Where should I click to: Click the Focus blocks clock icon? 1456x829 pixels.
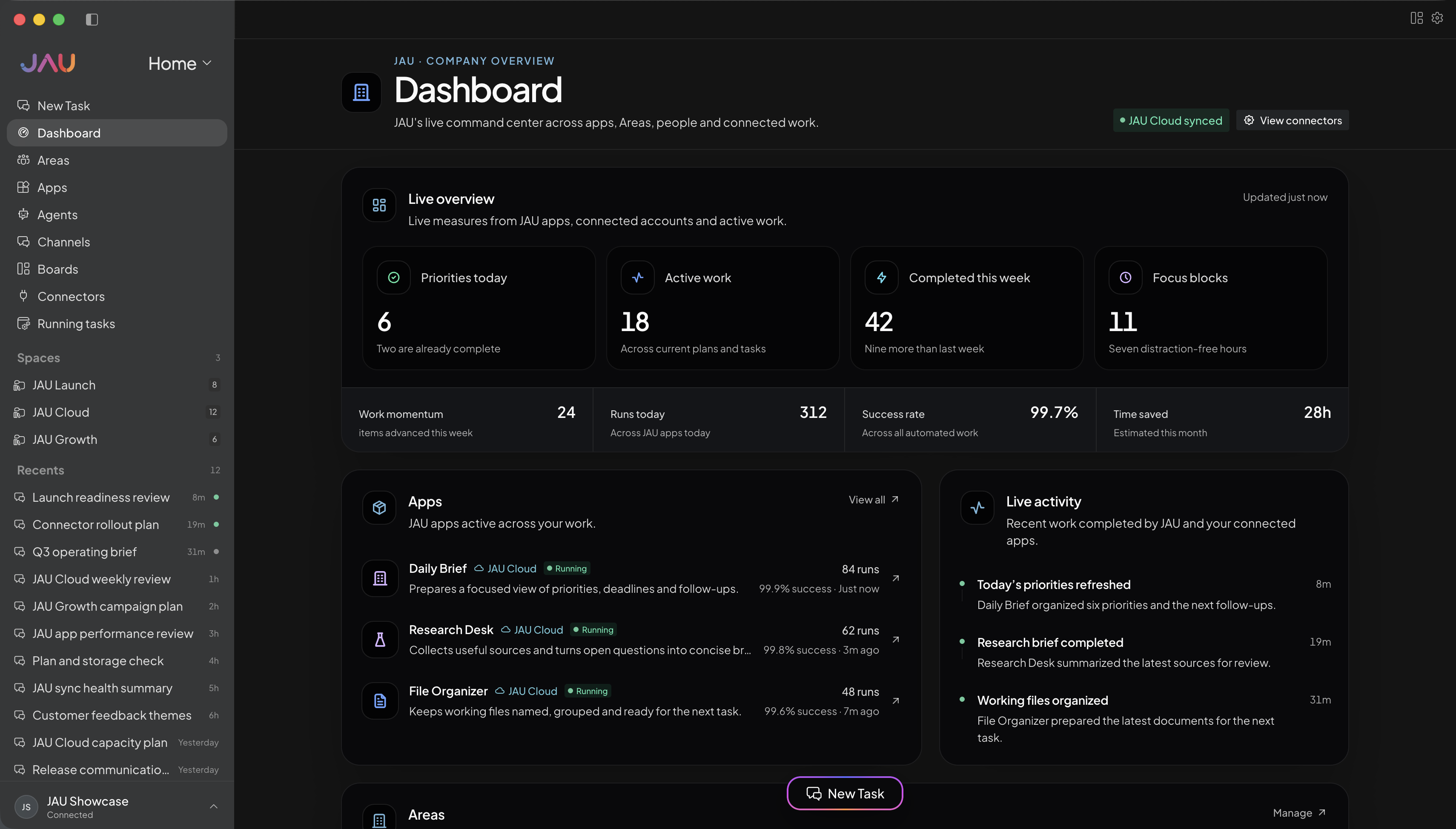(x=1125, y=277)
